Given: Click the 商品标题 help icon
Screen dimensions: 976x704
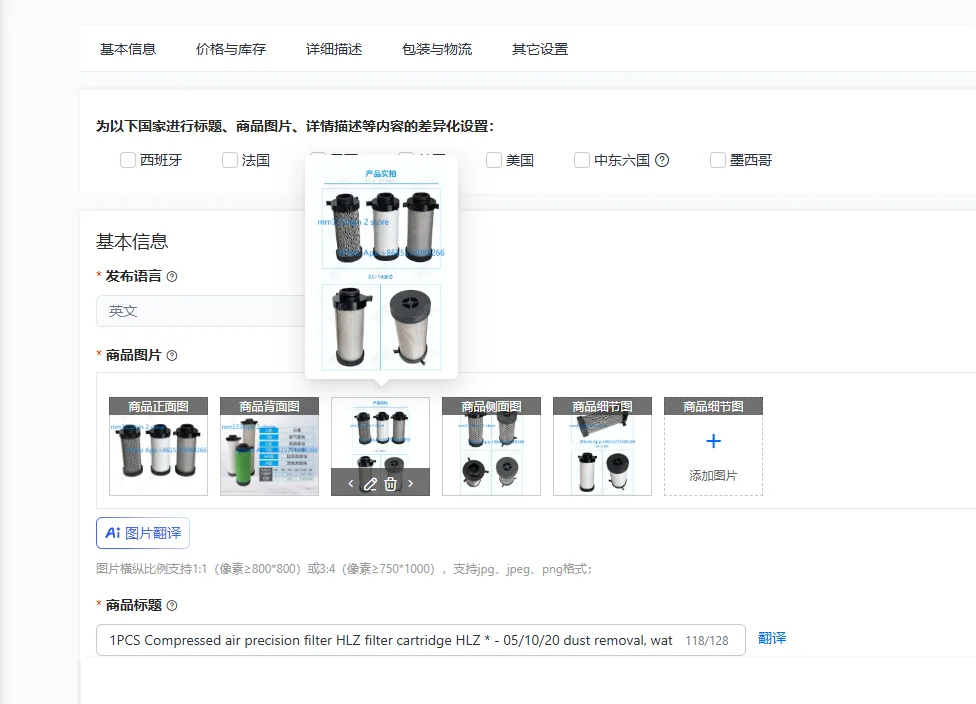Looking at the screenshot, I should 172,605.
